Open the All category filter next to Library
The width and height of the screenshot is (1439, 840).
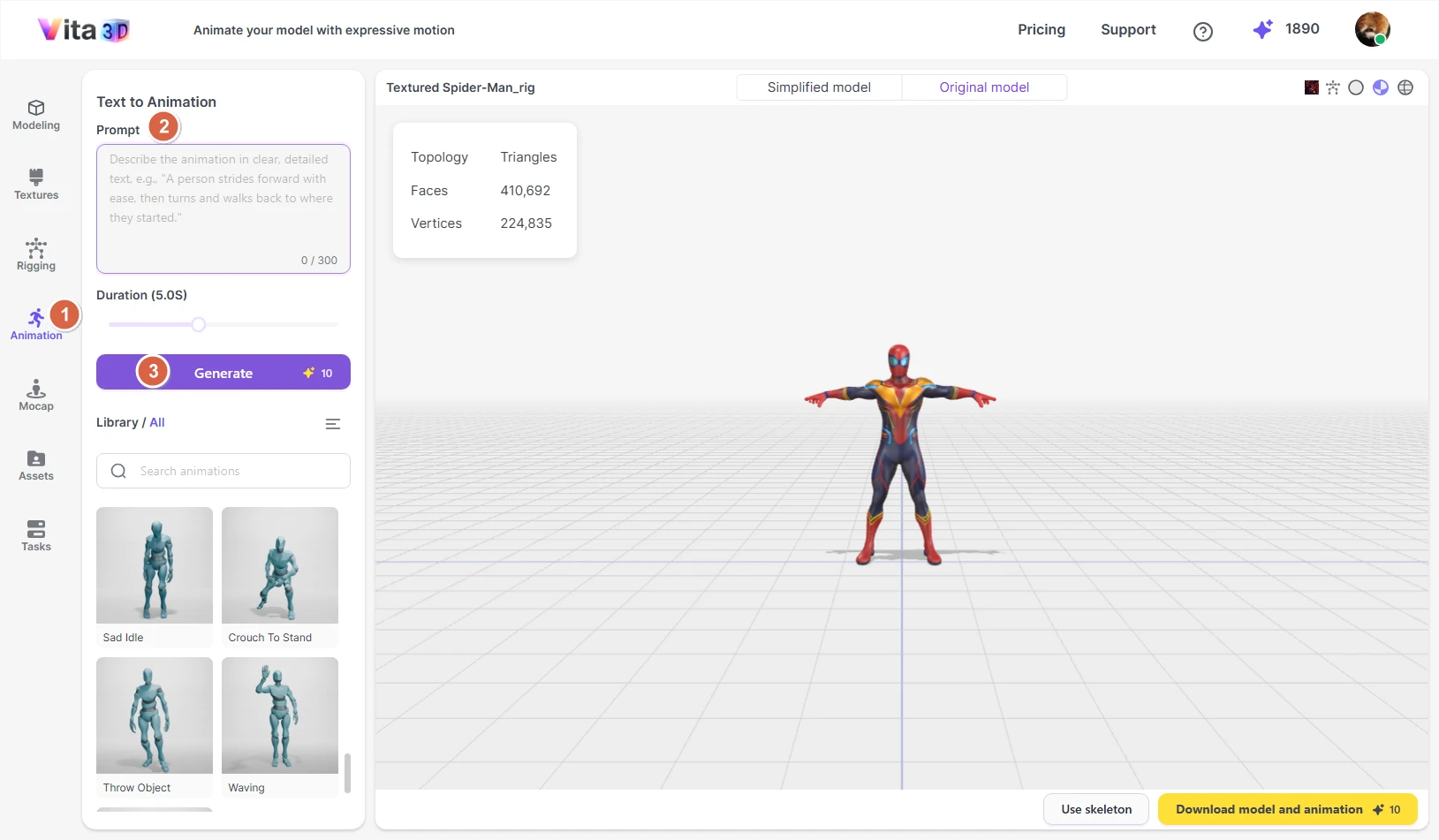click(156, 422)
